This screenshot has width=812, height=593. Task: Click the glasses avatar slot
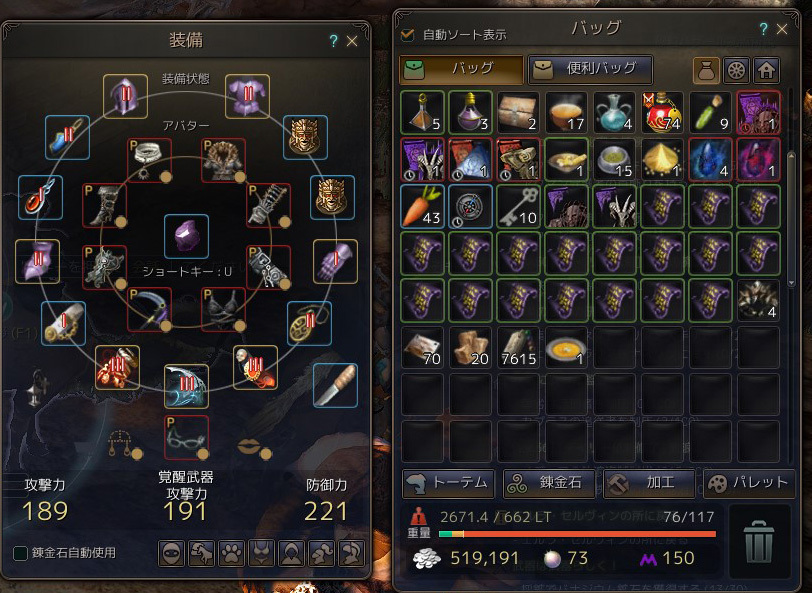(x=186, y=438)
